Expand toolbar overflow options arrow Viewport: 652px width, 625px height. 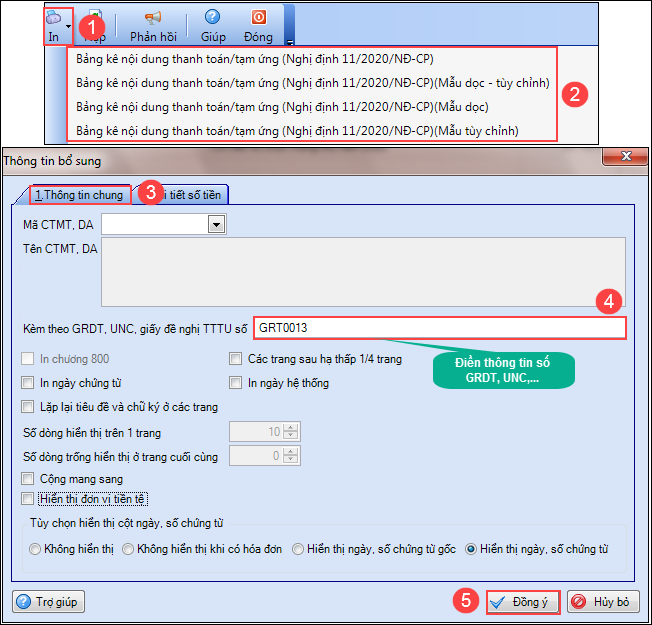pyautogui.click(x=290, y=42)
